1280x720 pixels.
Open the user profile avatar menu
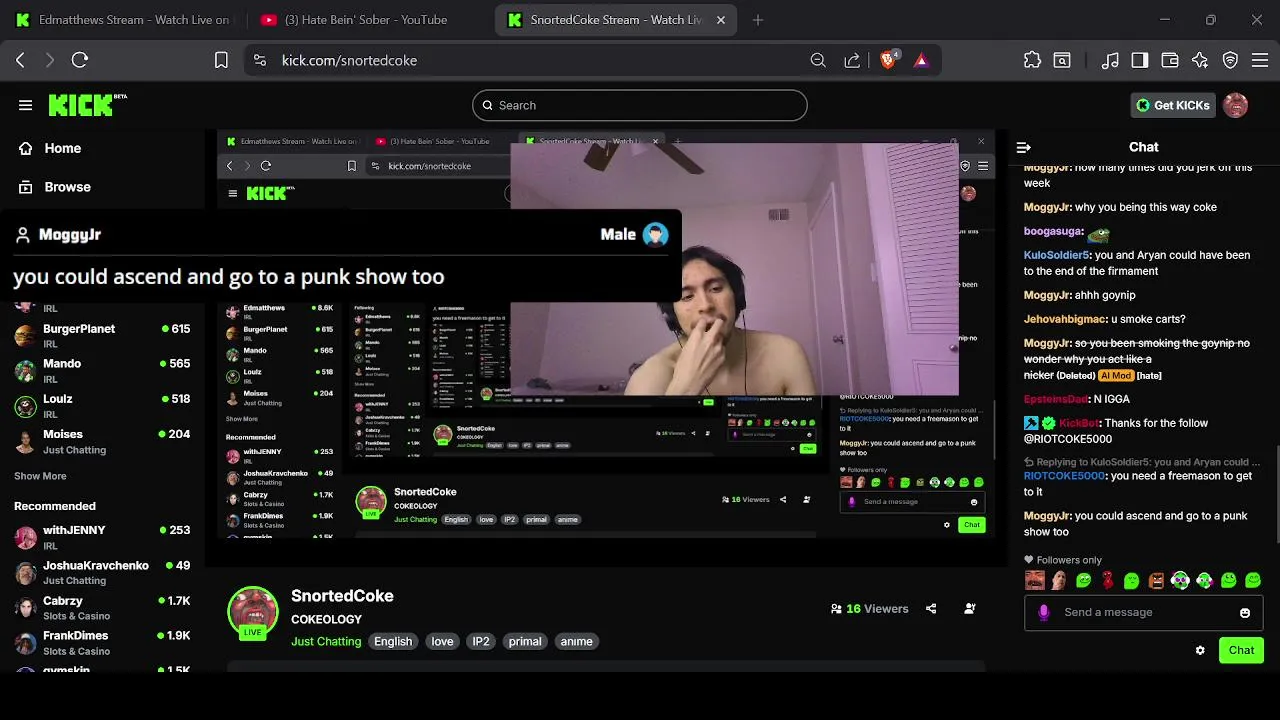pyautogui.click(x=1236, y=105)
